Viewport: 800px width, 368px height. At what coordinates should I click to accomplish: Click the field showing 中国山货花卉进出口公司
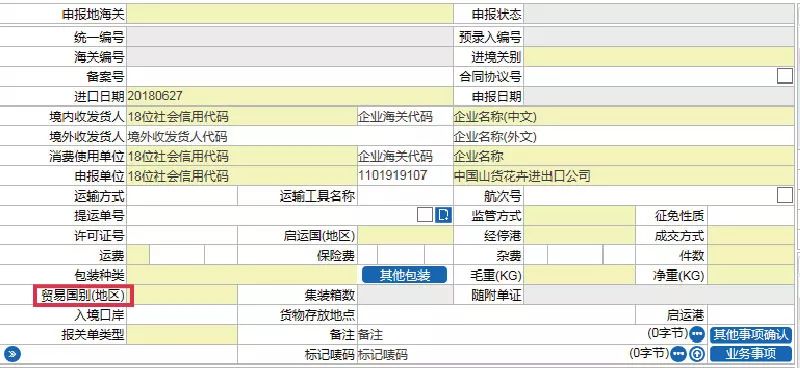coord(624,176)
